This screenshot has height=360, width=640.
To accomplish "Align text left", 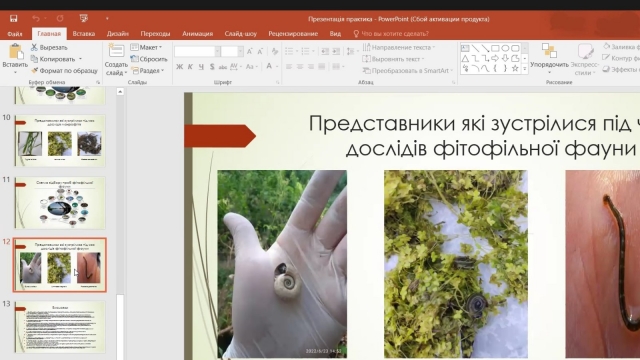I will click(x=289, y=67).
